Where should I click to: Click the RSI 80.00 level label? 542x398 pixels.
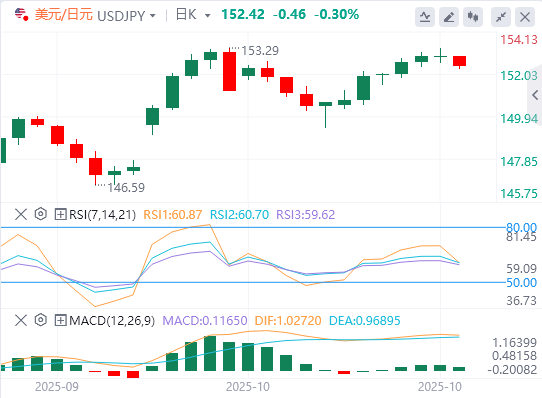521,227
